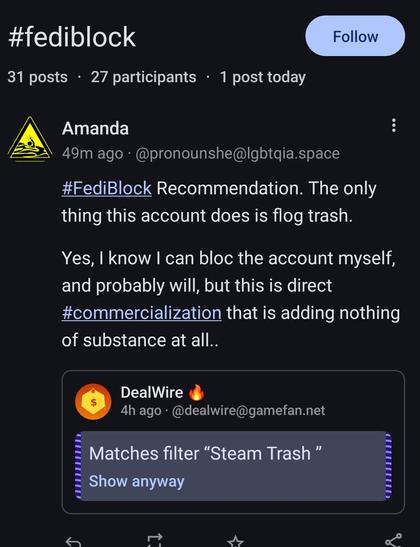The width and height of the screenshot is (420, 547).
Task: Open the #commercialization hashtag link
Action: coord(141,313)
